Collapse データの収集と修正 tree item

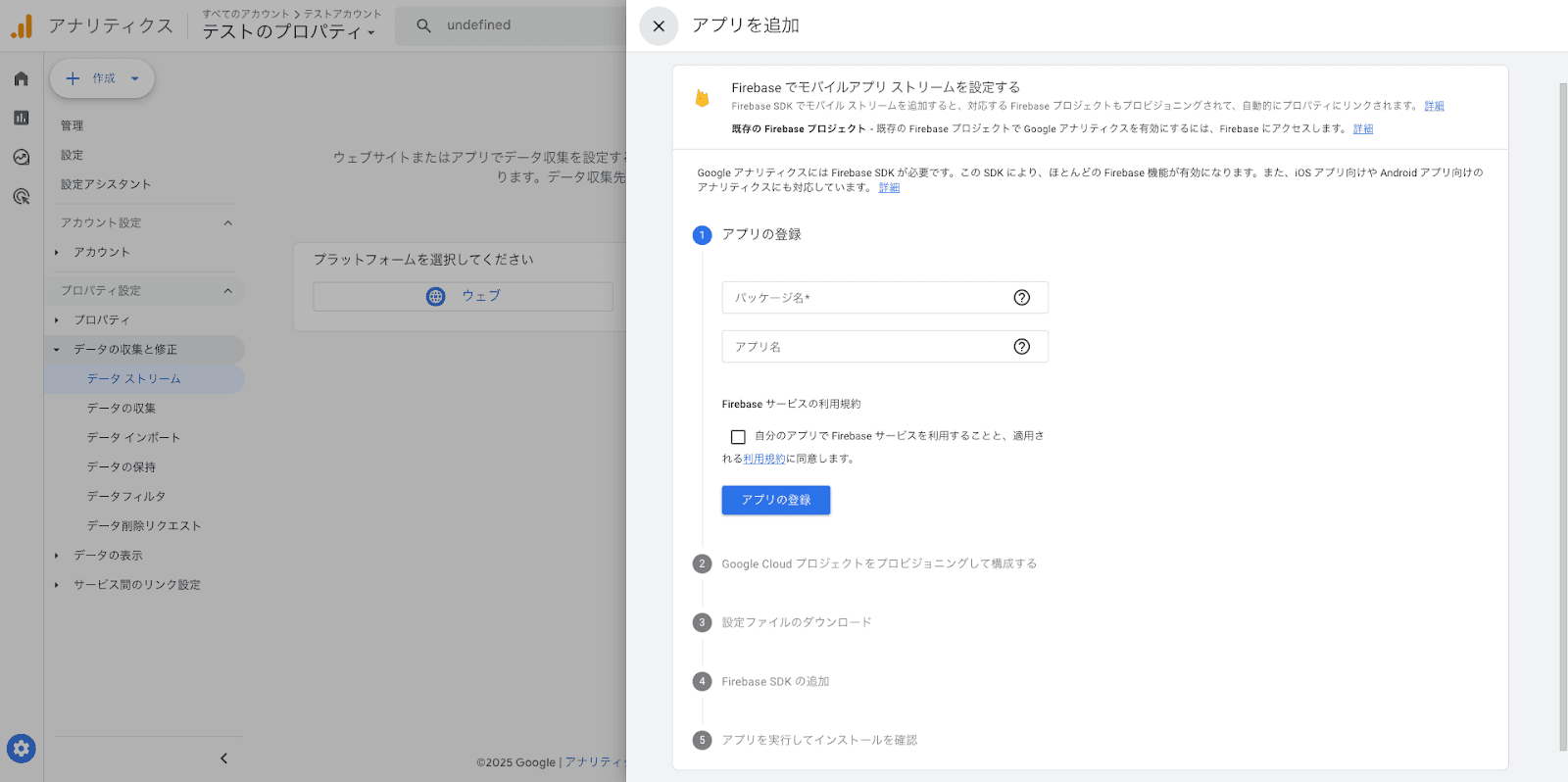57,350
